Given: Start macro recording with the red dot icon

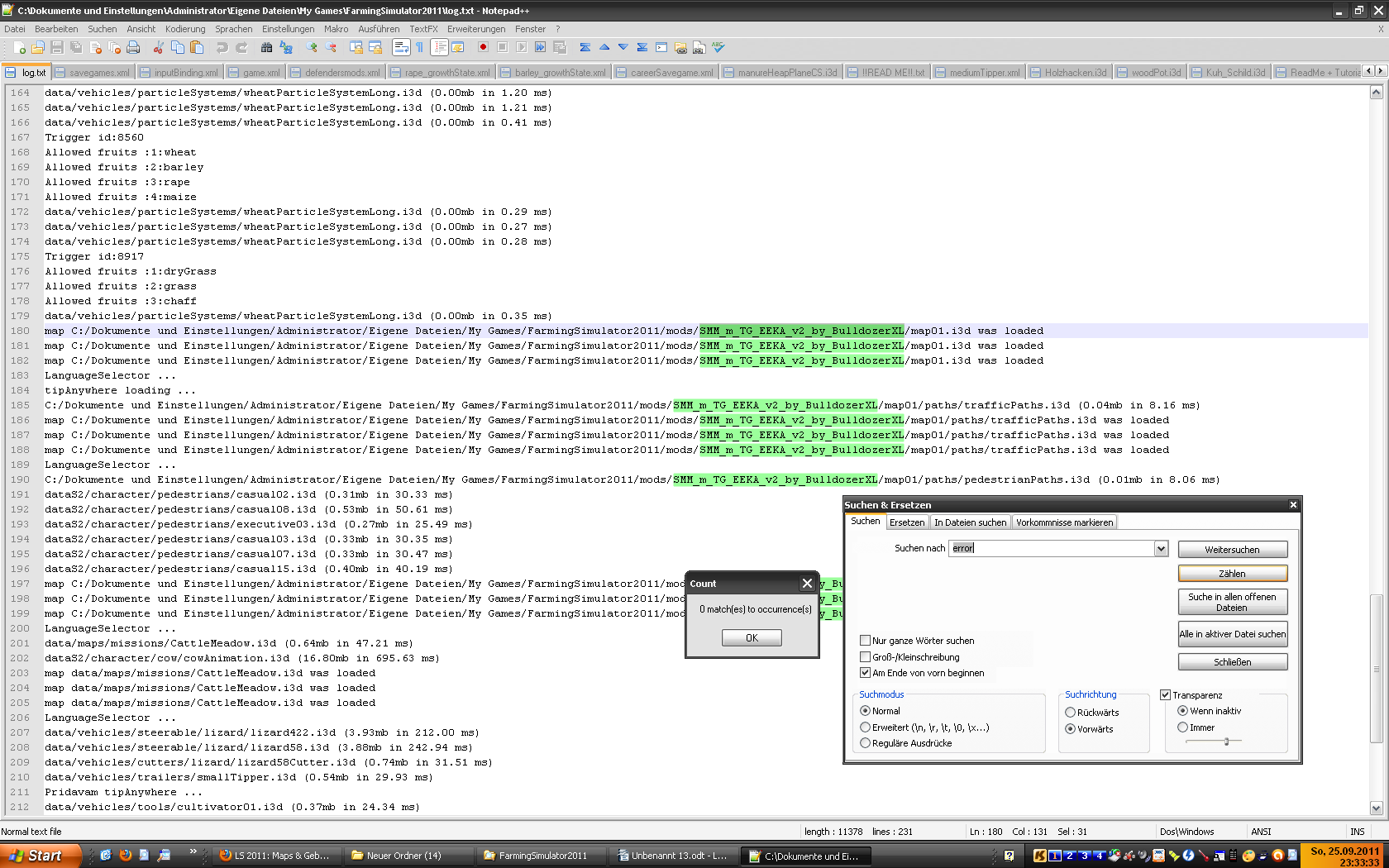Looking at the screenshot, I should click(483, 48).
